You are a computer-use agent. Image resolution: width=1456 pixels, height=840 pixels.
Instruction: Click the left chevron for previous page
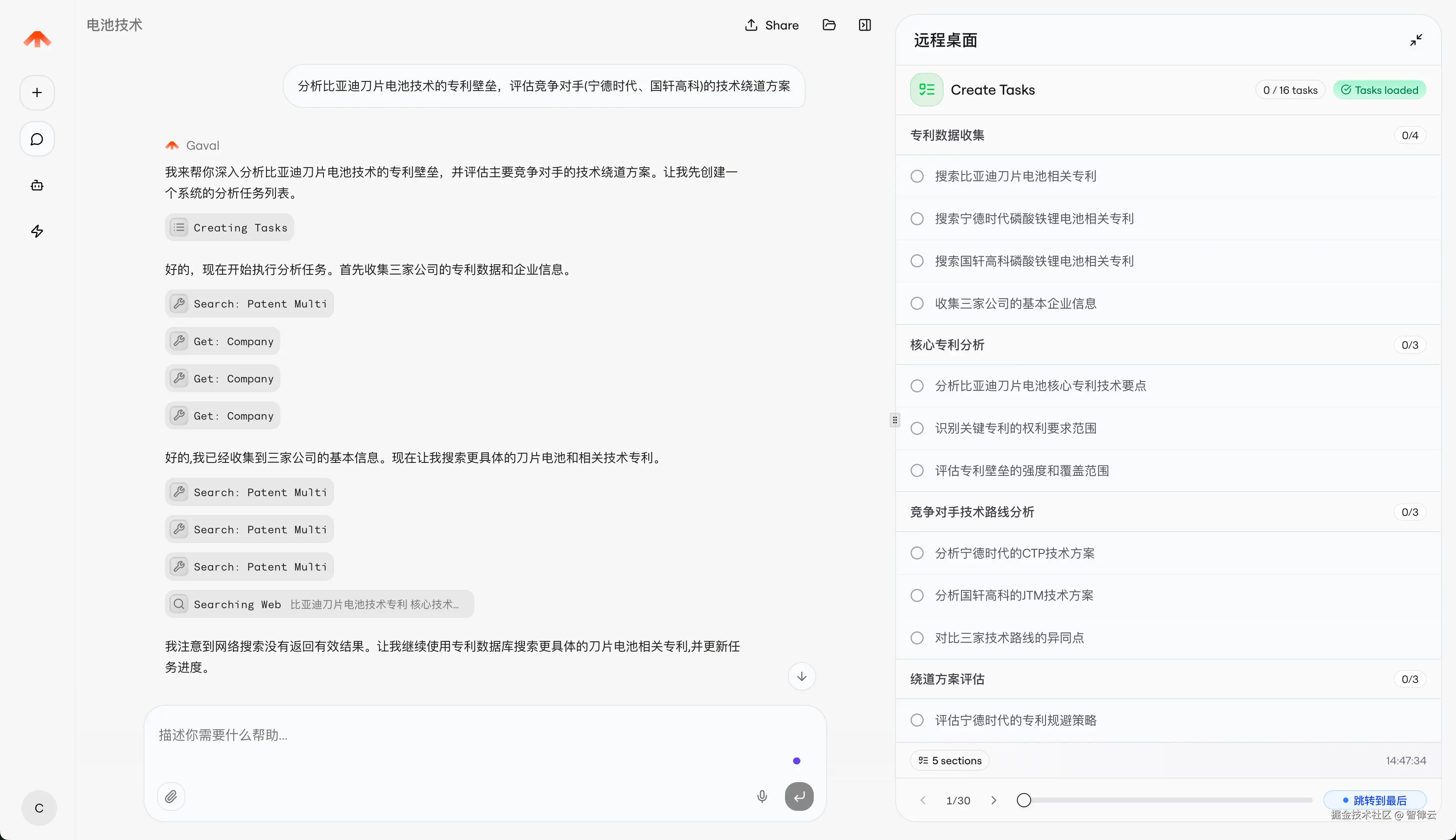(922, 800)
